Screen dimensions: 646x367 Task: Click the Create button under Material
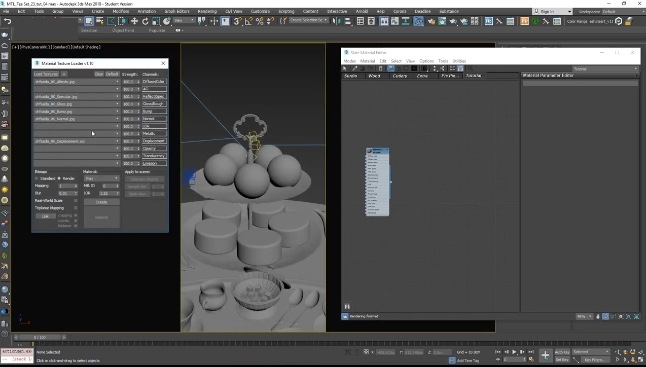click(x=102, y=202)
